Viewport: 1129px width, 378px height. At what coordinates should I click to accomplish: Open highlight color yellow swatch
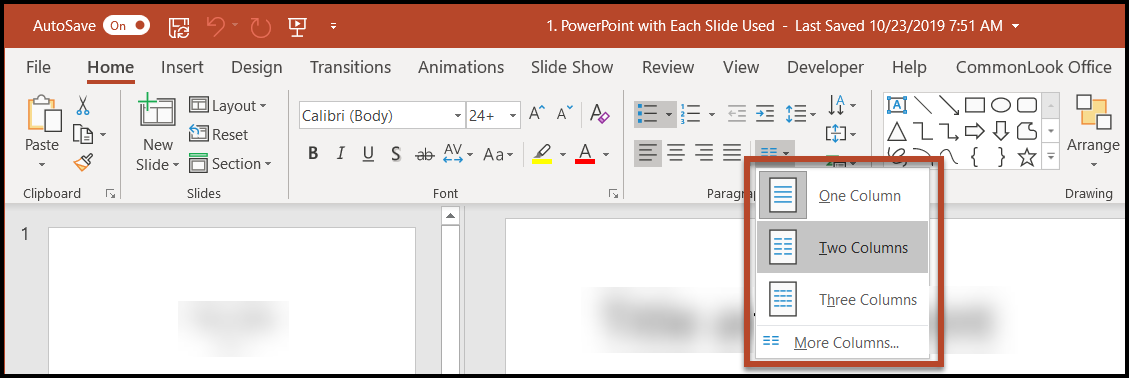coord(542,154)
